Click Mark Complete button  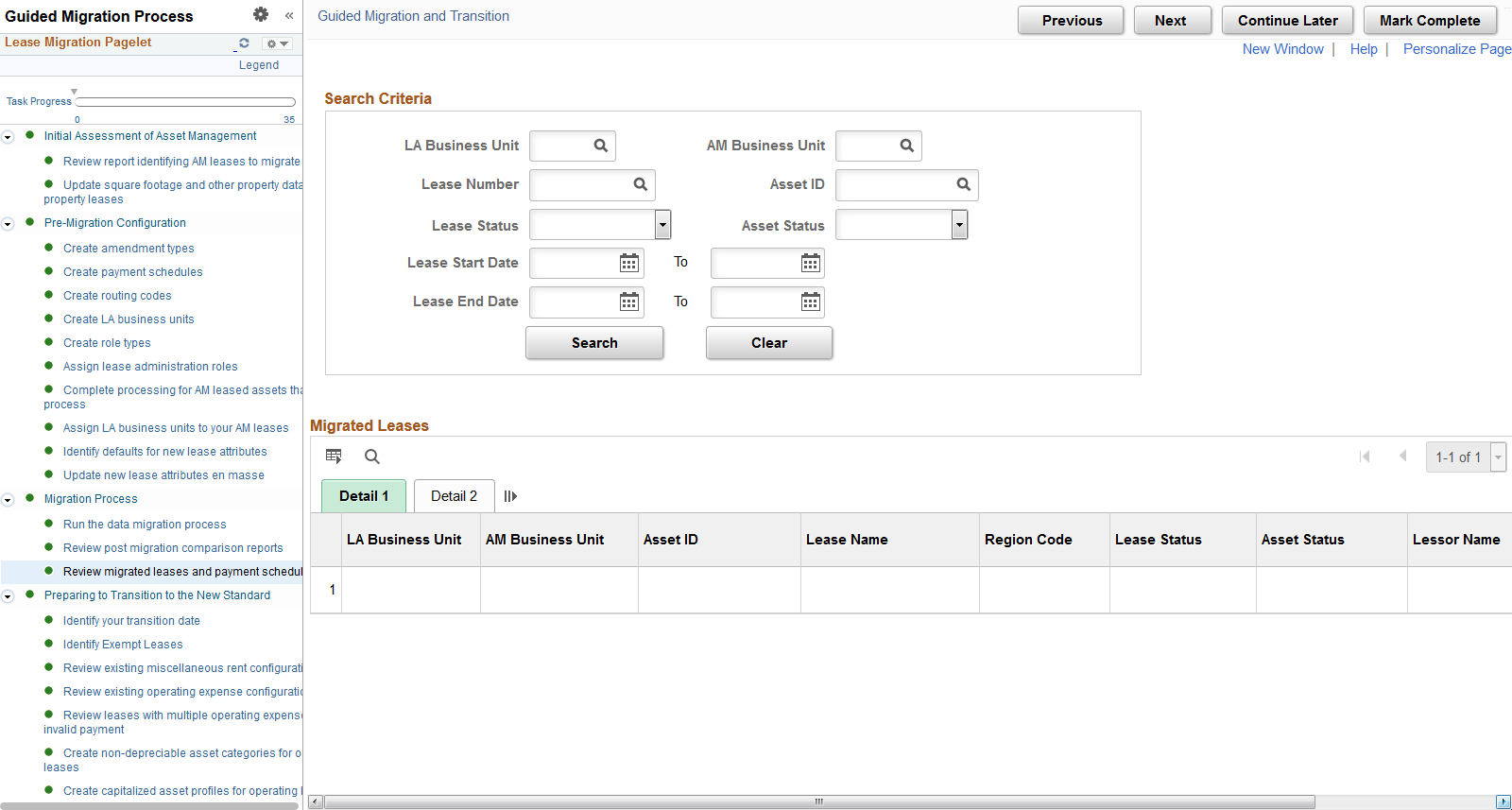point(1430,21)
